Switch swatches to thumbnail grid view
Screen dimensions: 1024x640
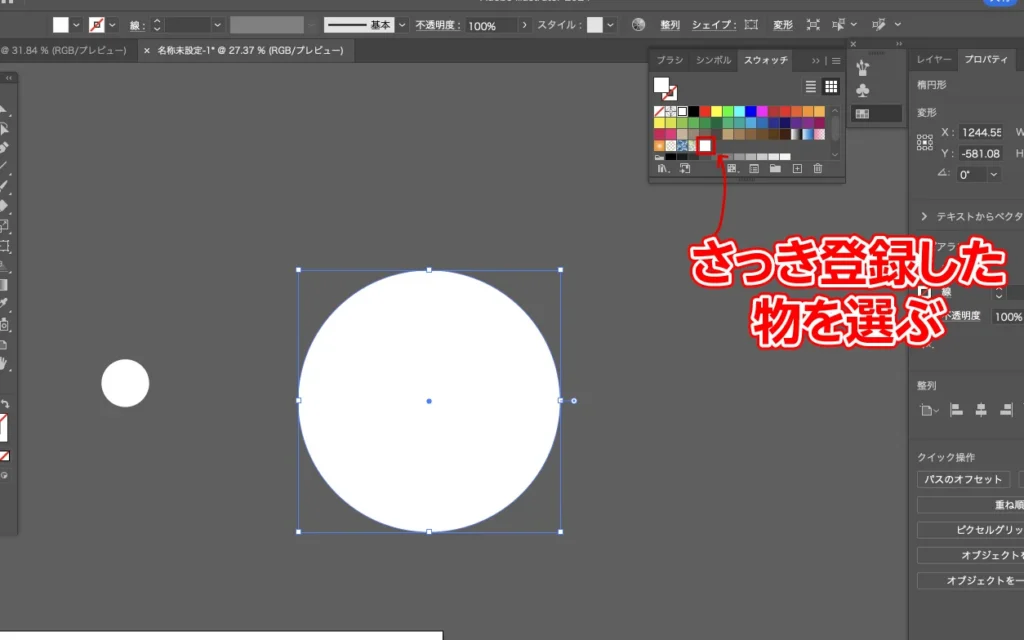830,87
